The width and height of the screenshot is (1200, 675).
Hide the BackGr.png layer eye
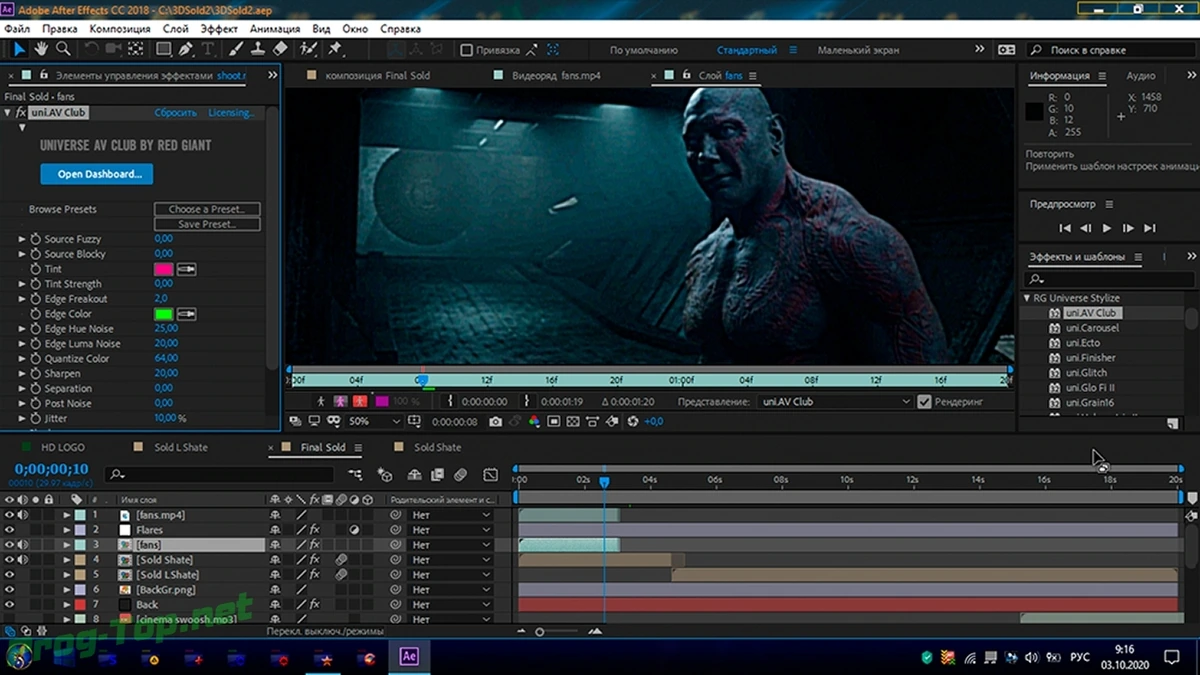pos(10,590)
